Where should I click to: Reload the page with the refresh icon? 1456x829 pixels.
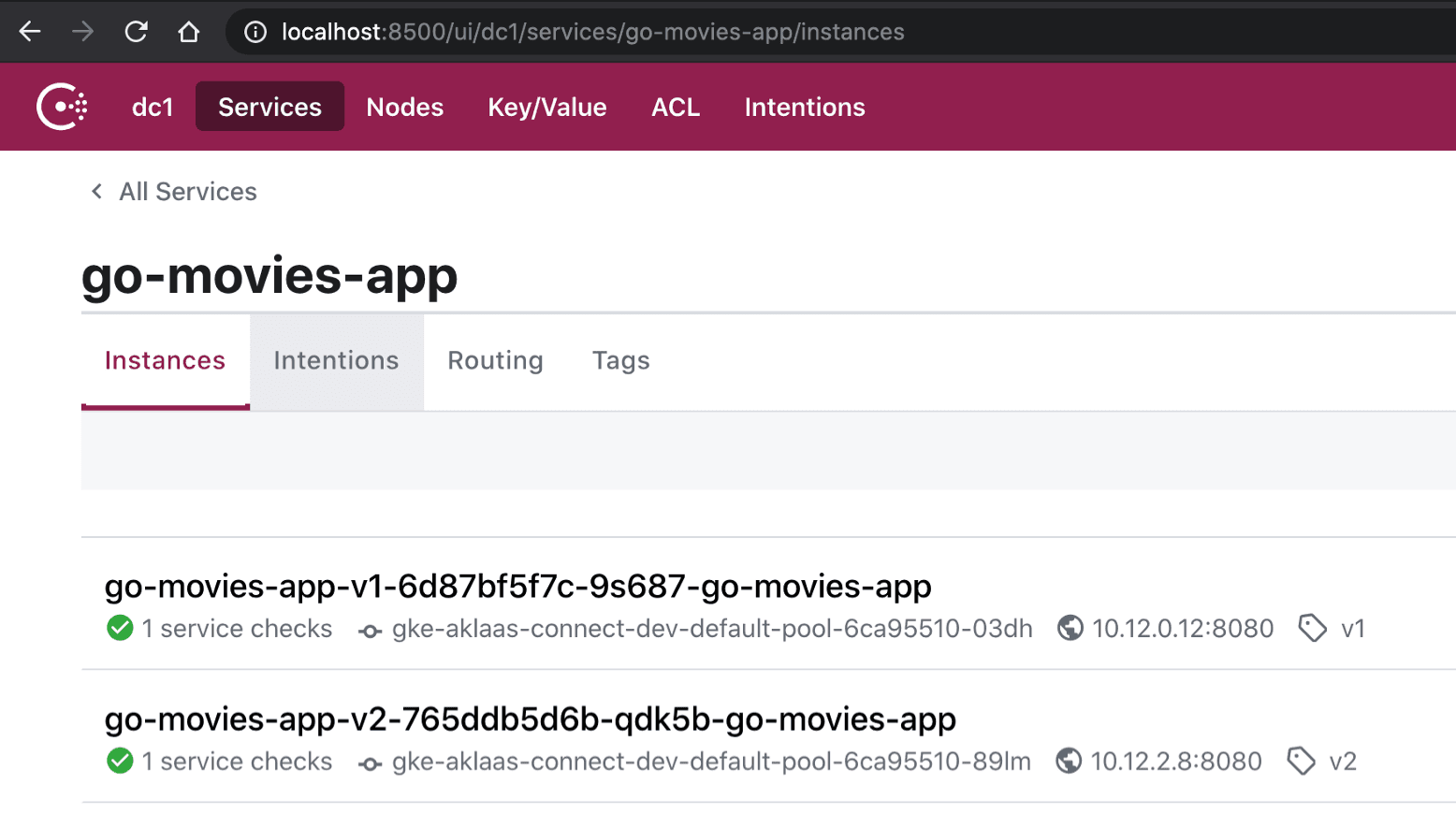coord(136,32)
